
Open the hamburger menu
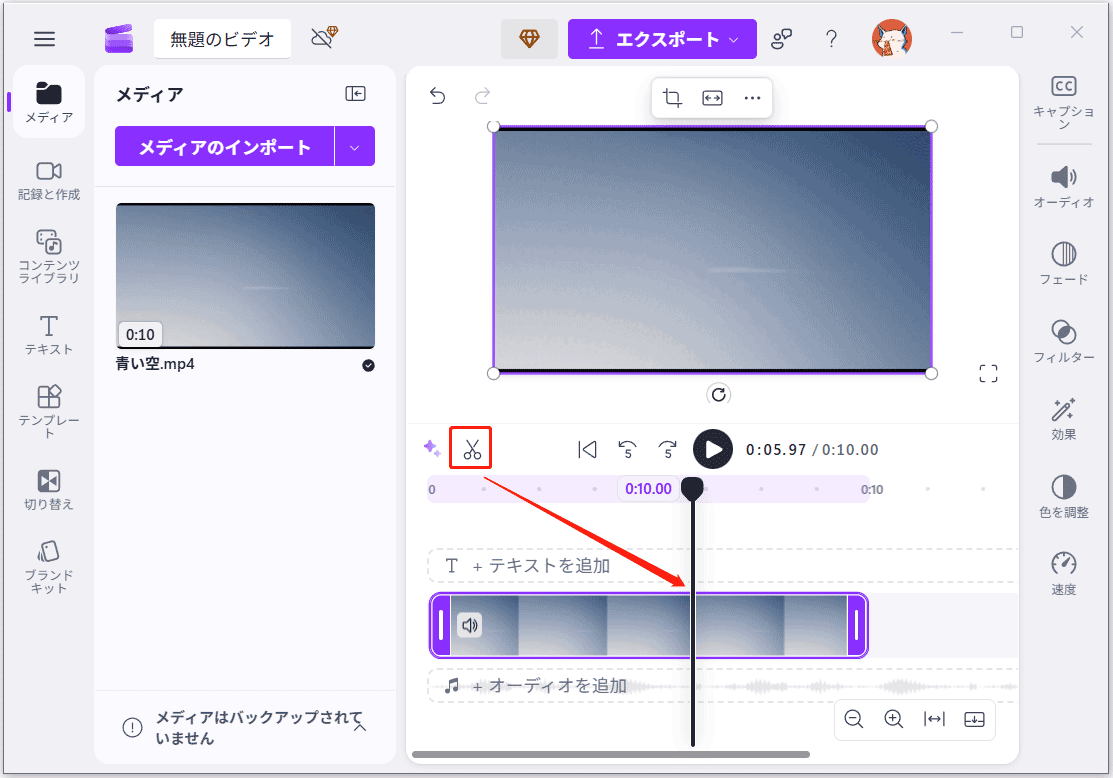(x=44, y=39)
